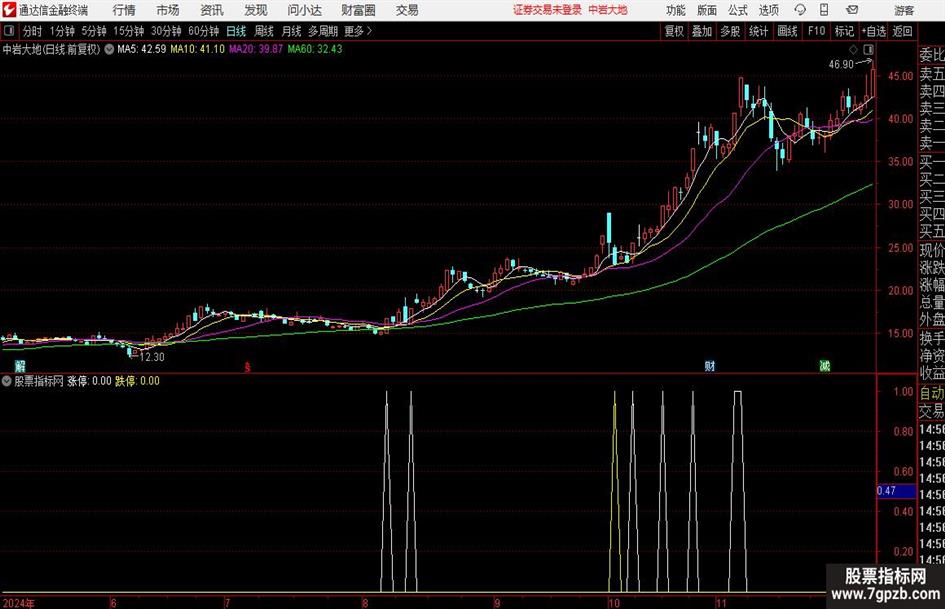Click the month 8 marker on the time axis
Viewport: 945px width, 609px height.
coord(365,603)
